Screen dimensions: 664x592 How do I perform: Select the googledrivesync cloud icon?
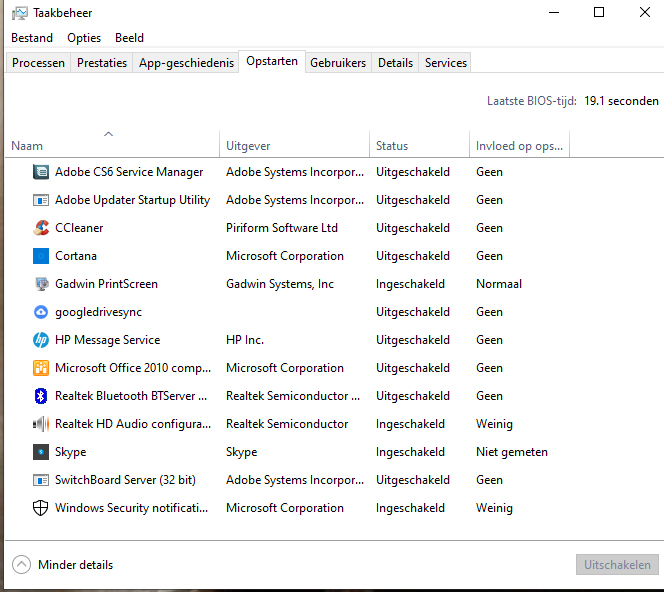(41, 312)
